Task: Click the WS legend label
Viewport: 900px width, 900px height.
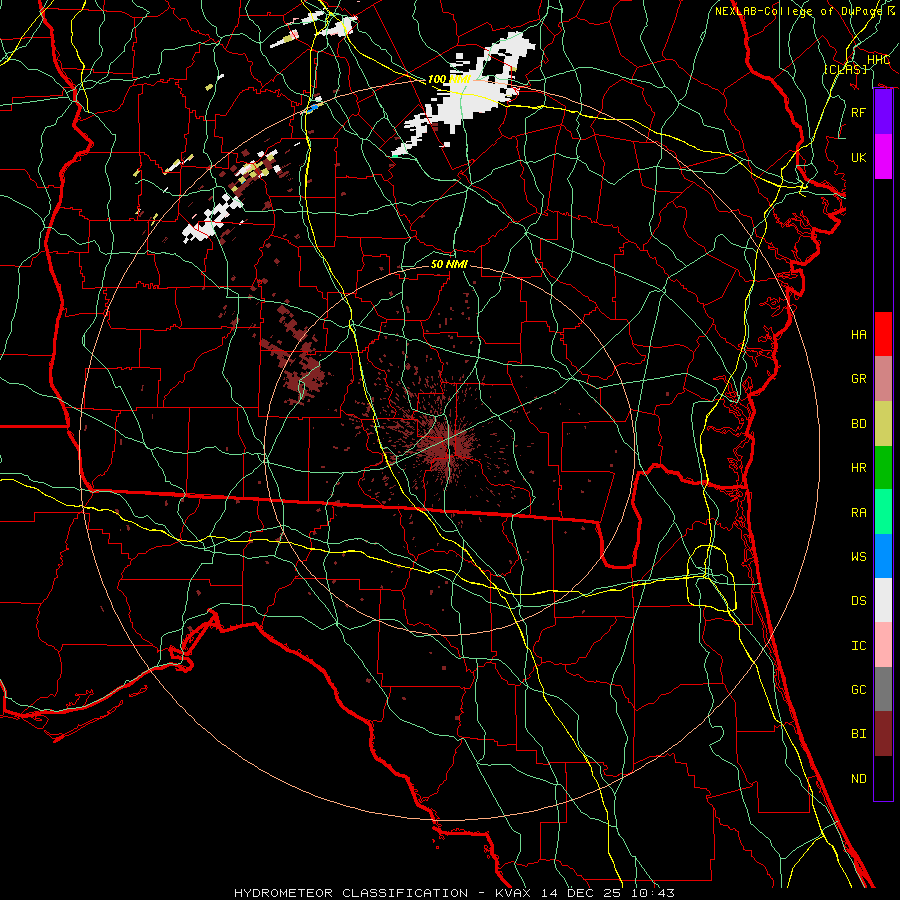Action: pyautogui.click(x=859, y=556)
